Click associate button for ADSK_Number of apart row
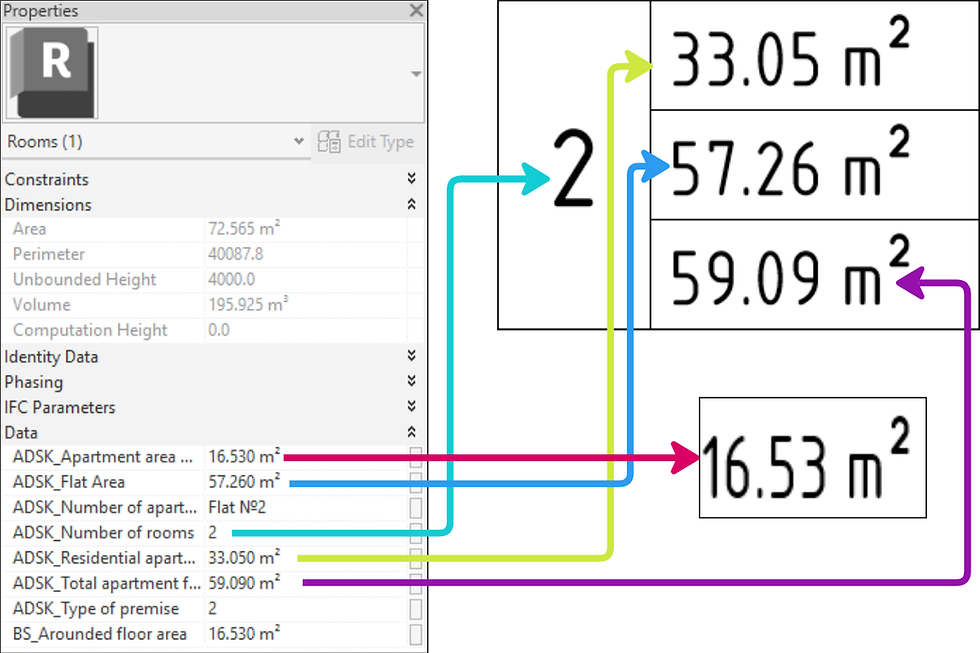Screen dimensions: 980x653 [416, 508]
